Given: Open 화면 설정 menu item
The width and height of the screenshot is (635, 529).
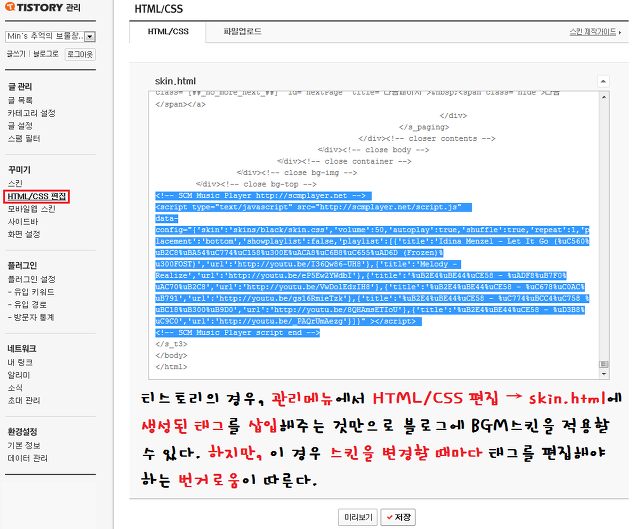Looking at the screenshot, I should point(24,234).
